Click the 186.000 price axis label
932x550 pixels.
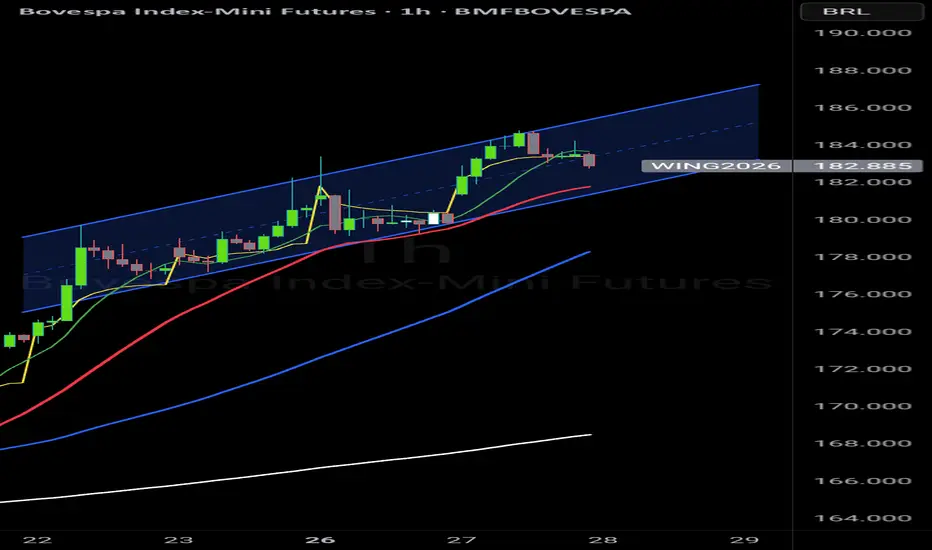click(x=862, y=108)
